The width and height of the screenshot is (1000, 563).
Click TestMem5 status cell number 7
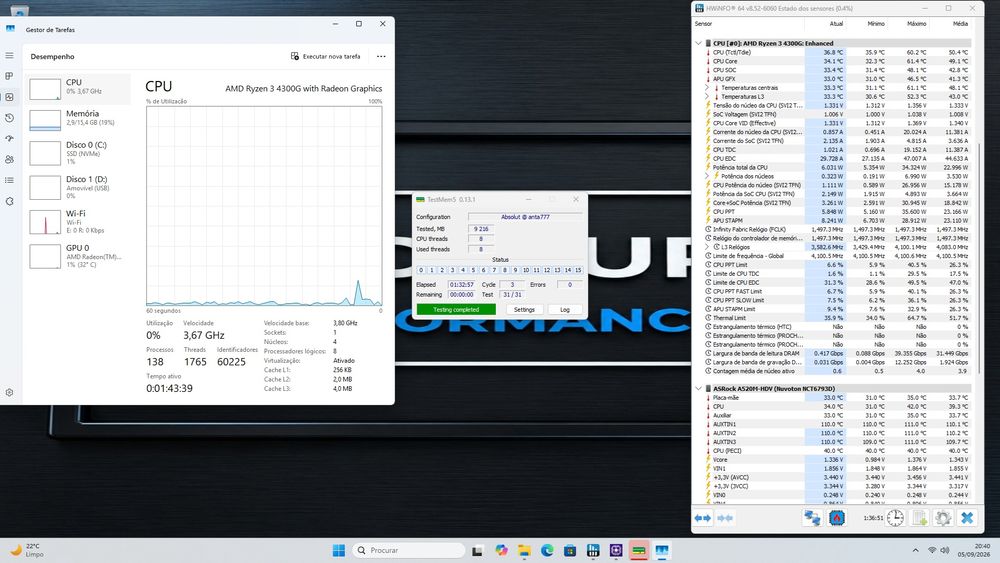(494, 270)
